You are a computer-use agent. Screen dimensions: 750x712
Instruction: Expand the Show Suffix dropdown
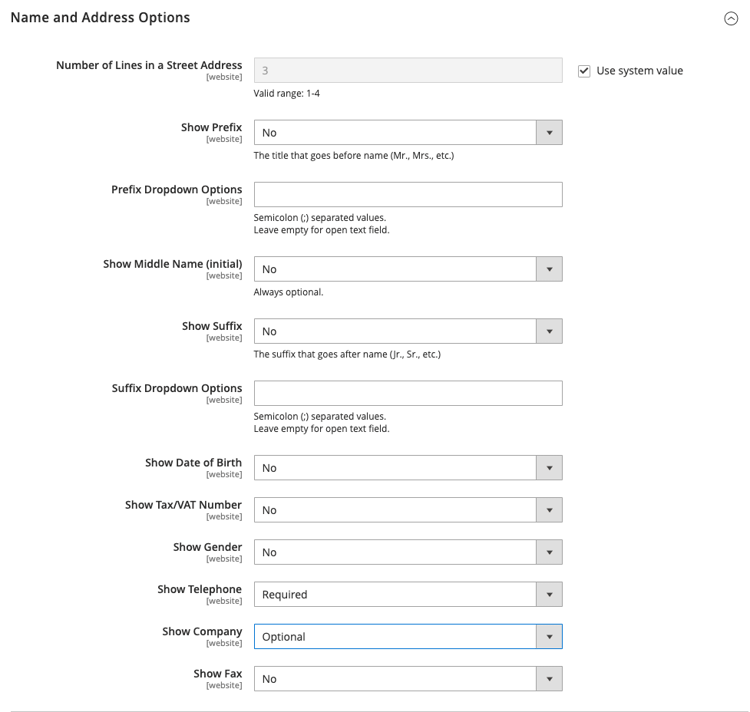[407, 332]
